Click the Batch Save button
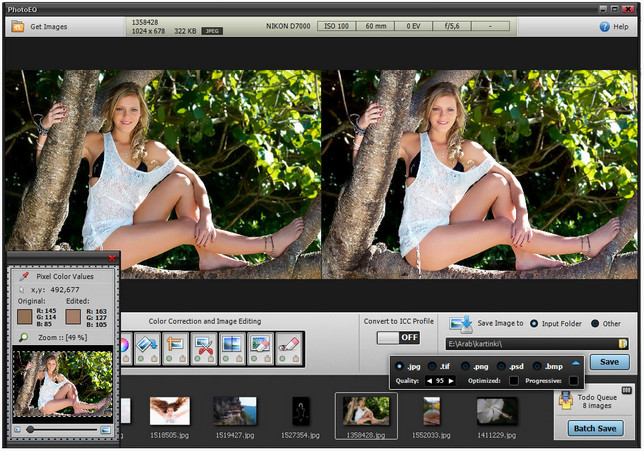 (596, 428)
